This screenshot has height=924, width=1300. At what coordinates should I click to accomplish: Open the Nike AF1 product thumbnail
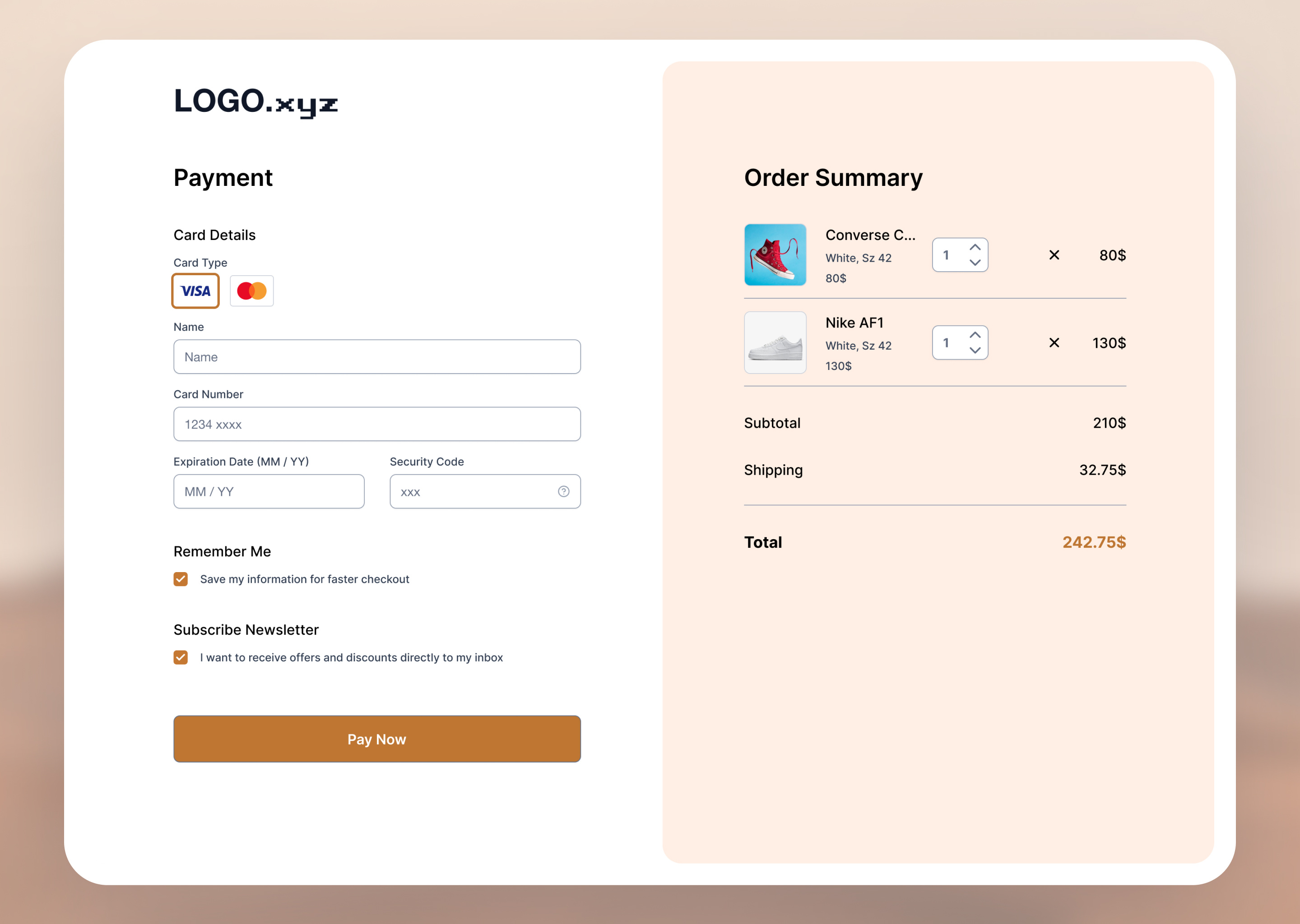pyautogui.click(x=775, y=342)
